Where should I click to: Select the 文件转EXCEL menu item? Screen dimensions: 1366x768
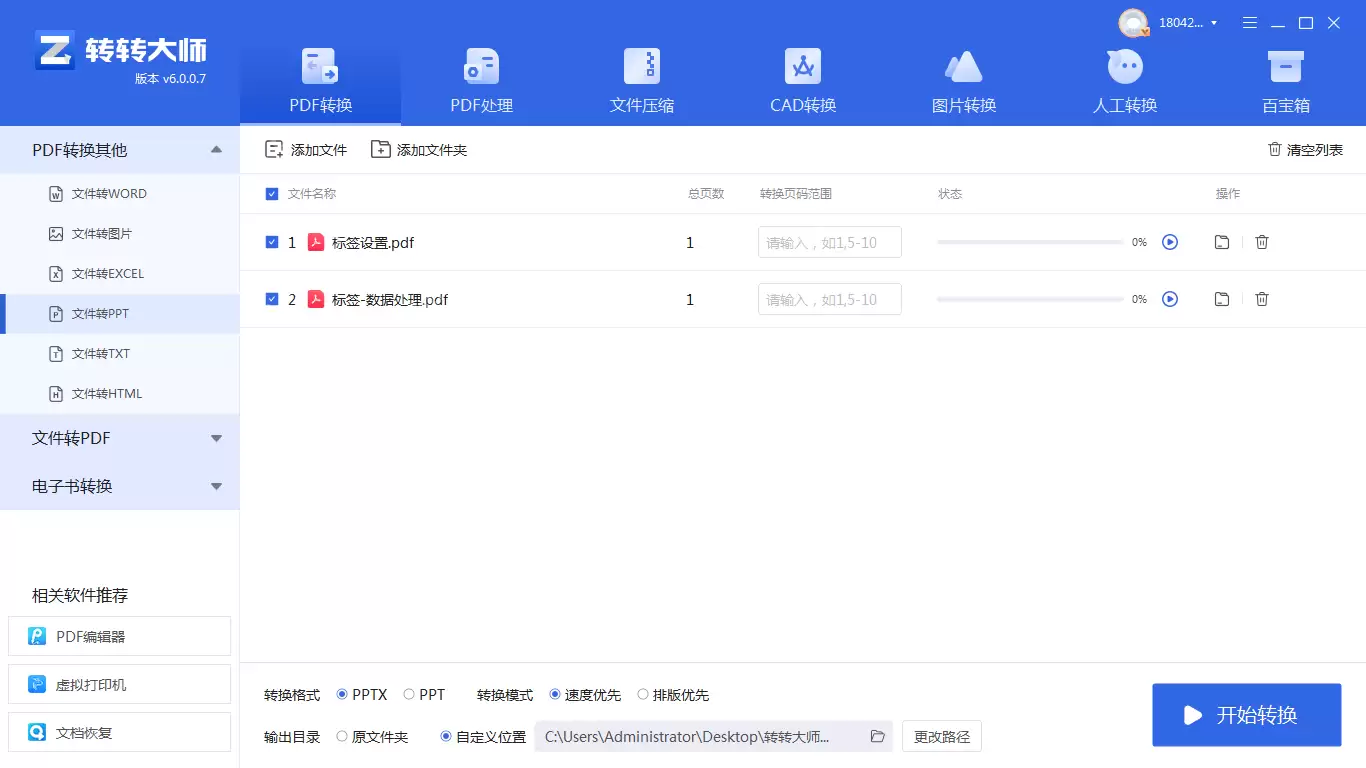pos(110,273)
